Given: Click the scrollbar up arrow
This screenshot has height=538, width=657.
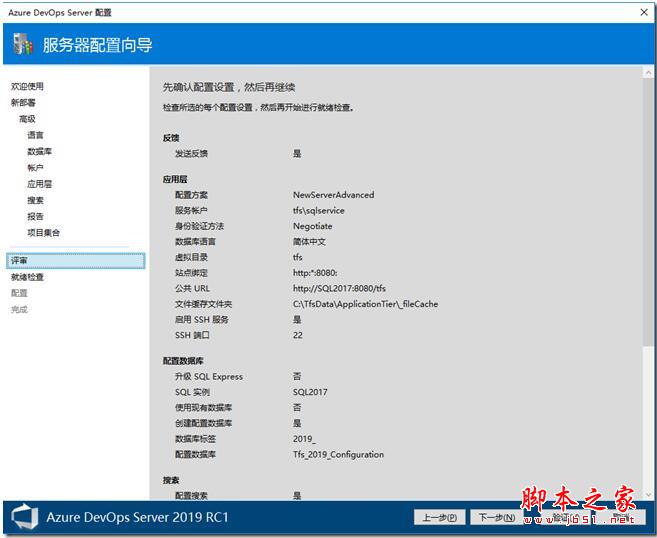Looking at the screenshot, I should (x=648, y=73).
